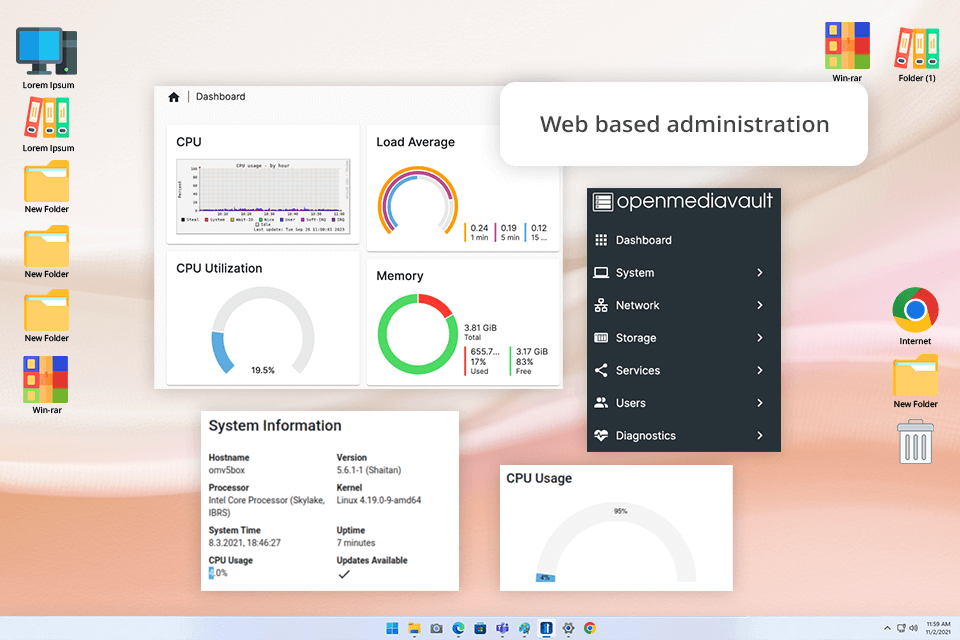This screenshot has width=960, height=640.
Task: Open the Win-rar icon below the New Folders
Action: point(46,379)
